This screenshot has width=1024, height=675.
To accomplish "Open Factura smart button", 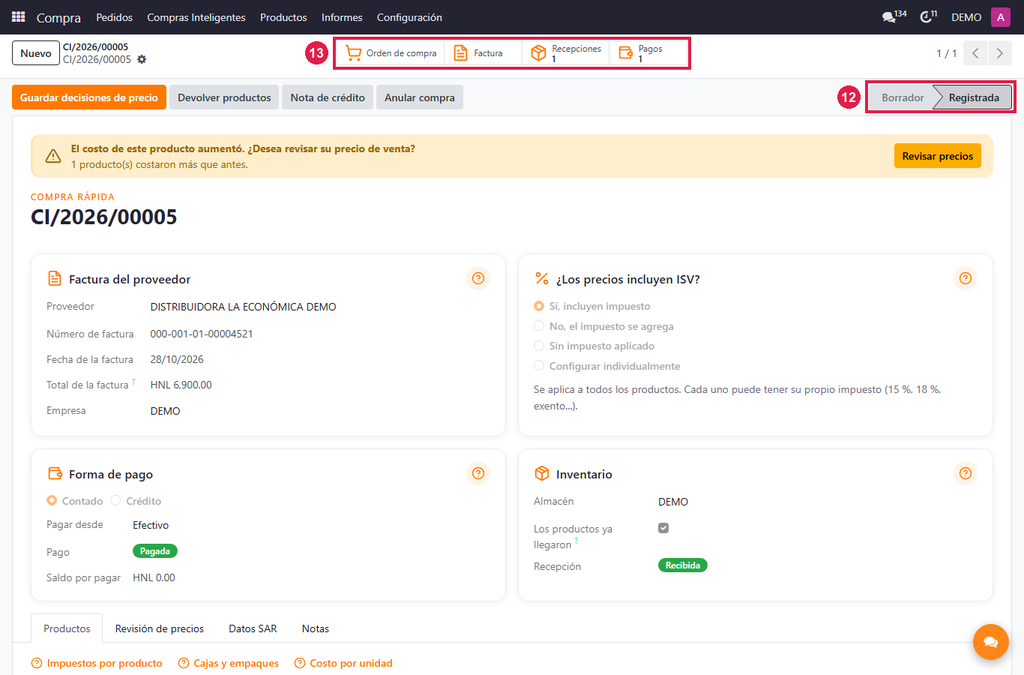I will pos(483,53).
